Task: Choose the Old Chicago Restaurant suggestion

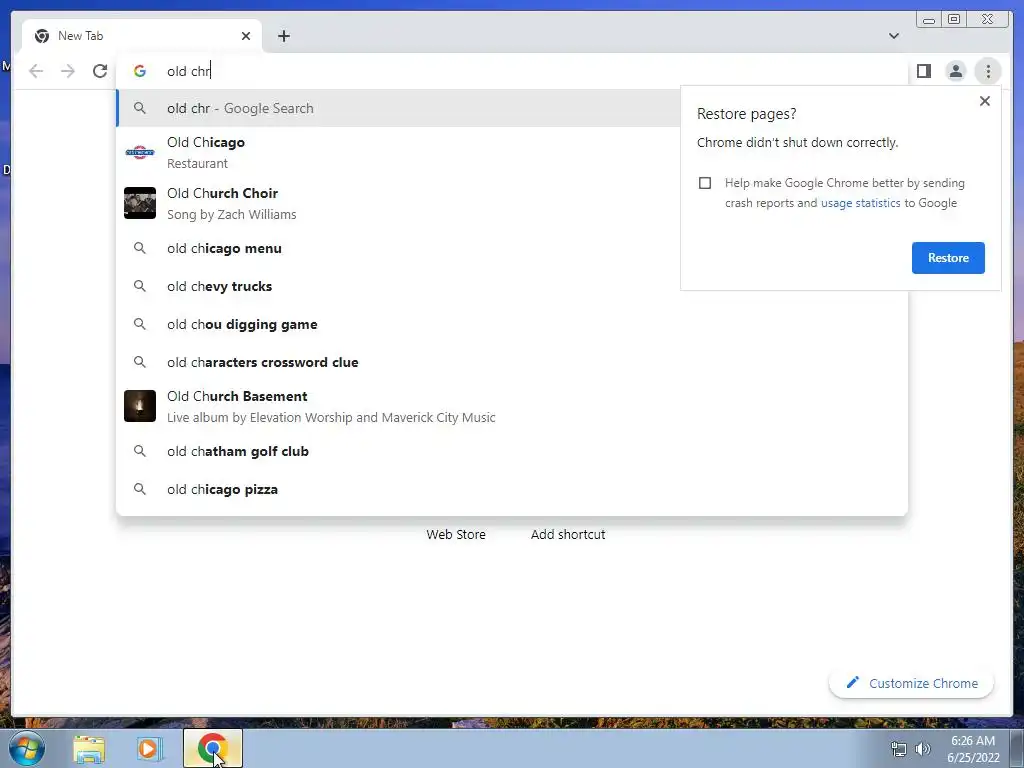Action: [398, 152]
